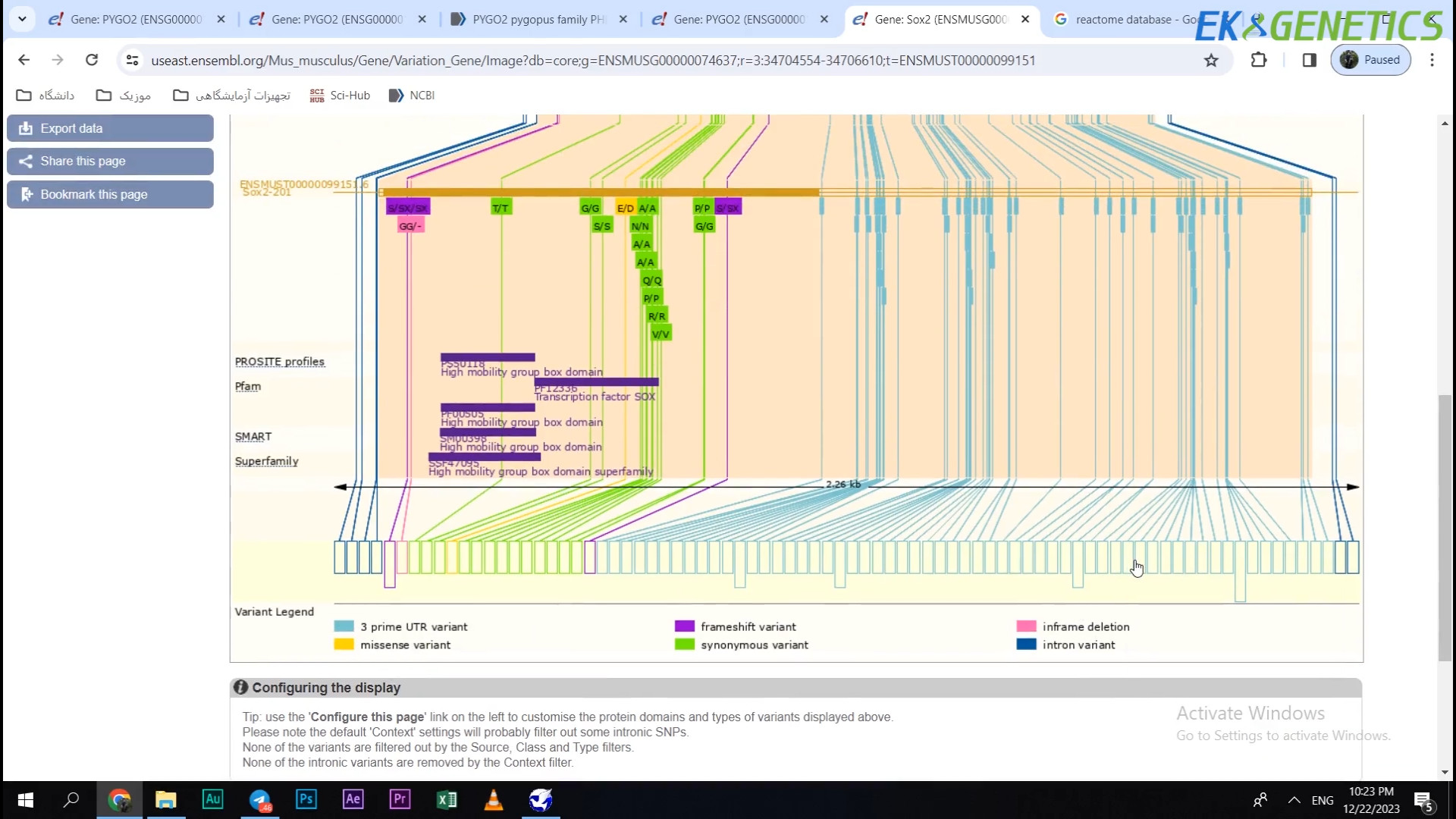Open the browser extensions puzzle icon
The height and width of the screenshot is (819, 1456).
coord(1259,60)
